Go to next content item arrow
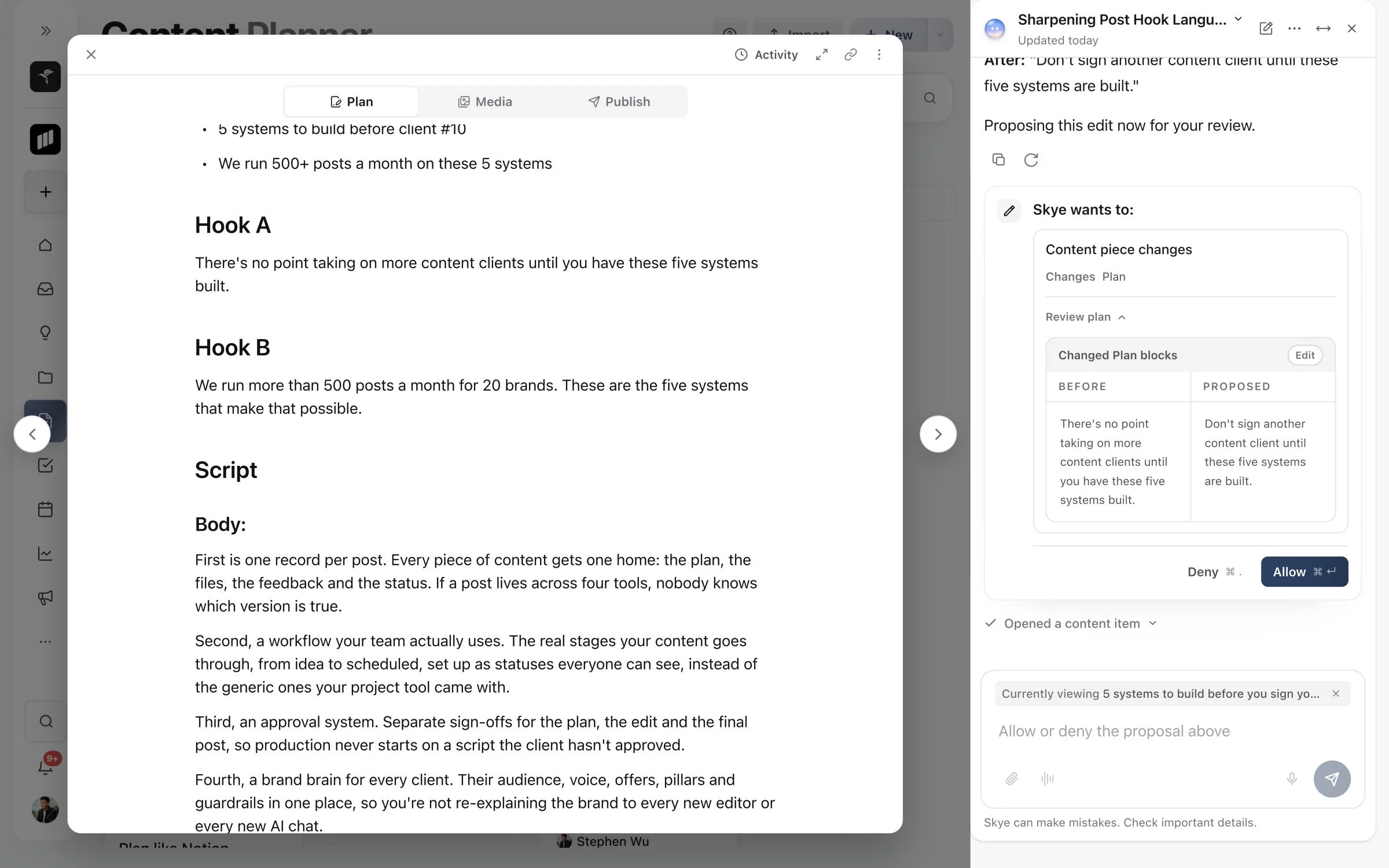Viewport: 1389px width, 868px height. [938, 434]
